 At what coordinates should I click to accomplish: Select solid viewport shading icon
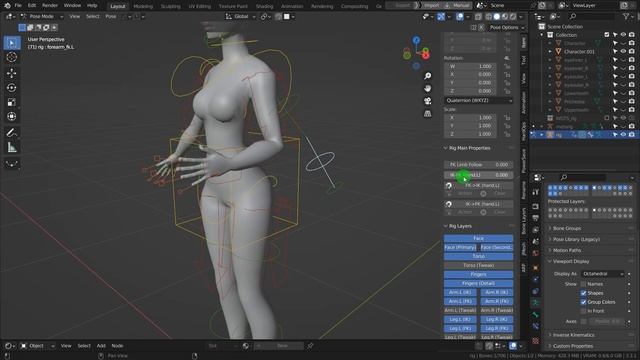(x=497, y=17)
